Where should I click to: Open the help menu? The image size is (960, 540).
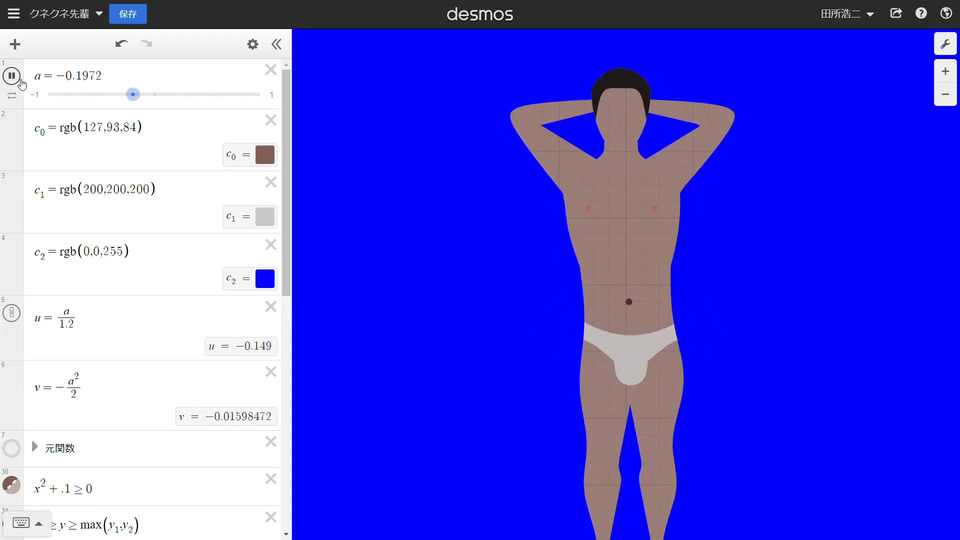coord(921,14)
